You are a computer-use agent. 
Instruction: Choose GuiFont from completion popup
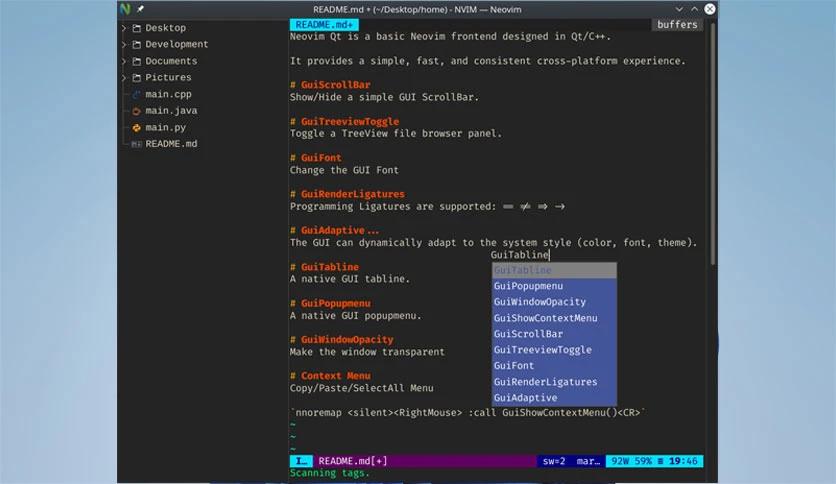click(x=554, y=366)
